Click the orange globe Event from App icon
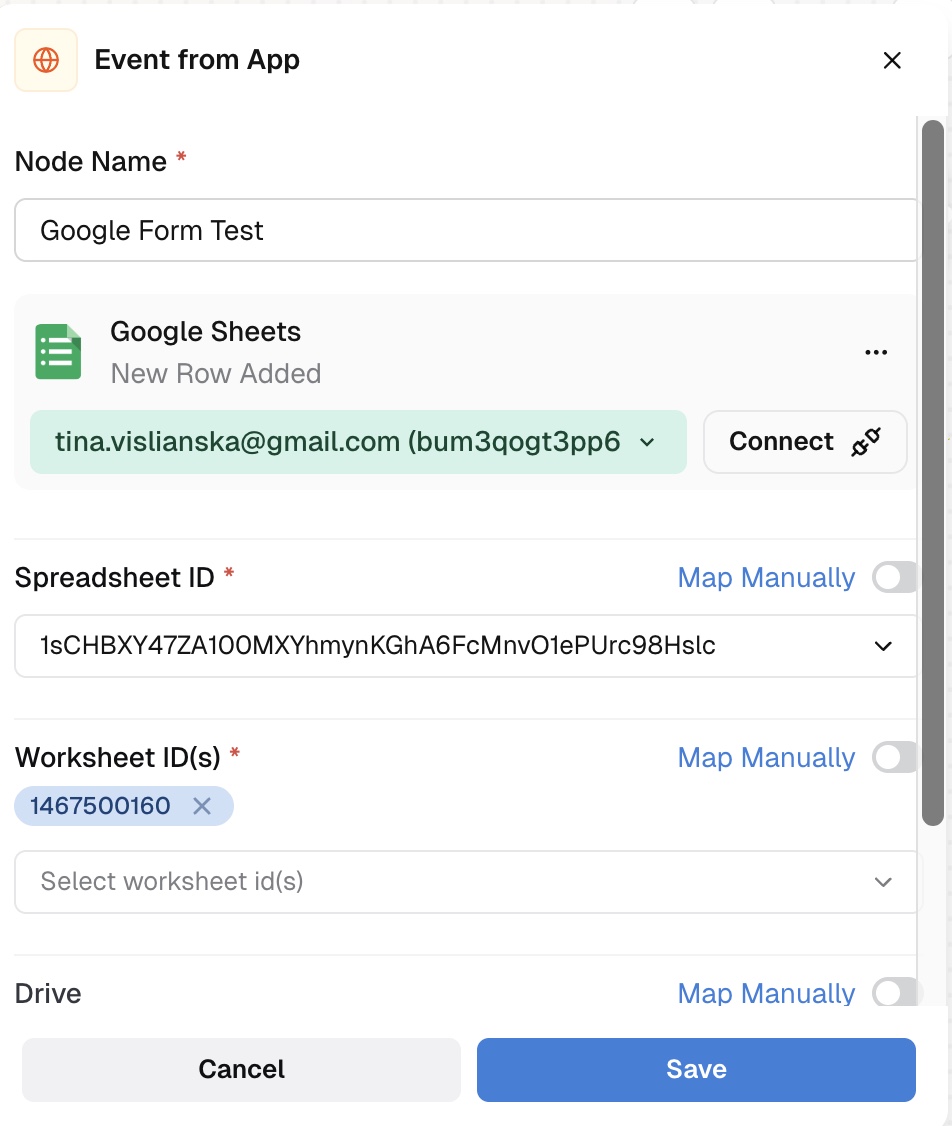 [46, 60]
